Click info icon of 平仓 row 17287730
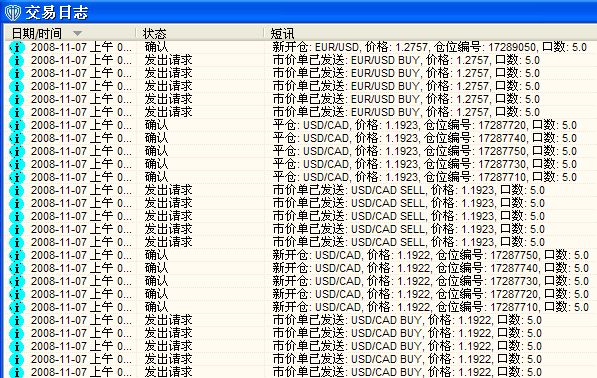The height and width of the screenshot is (378, 597). click(16, 164)
